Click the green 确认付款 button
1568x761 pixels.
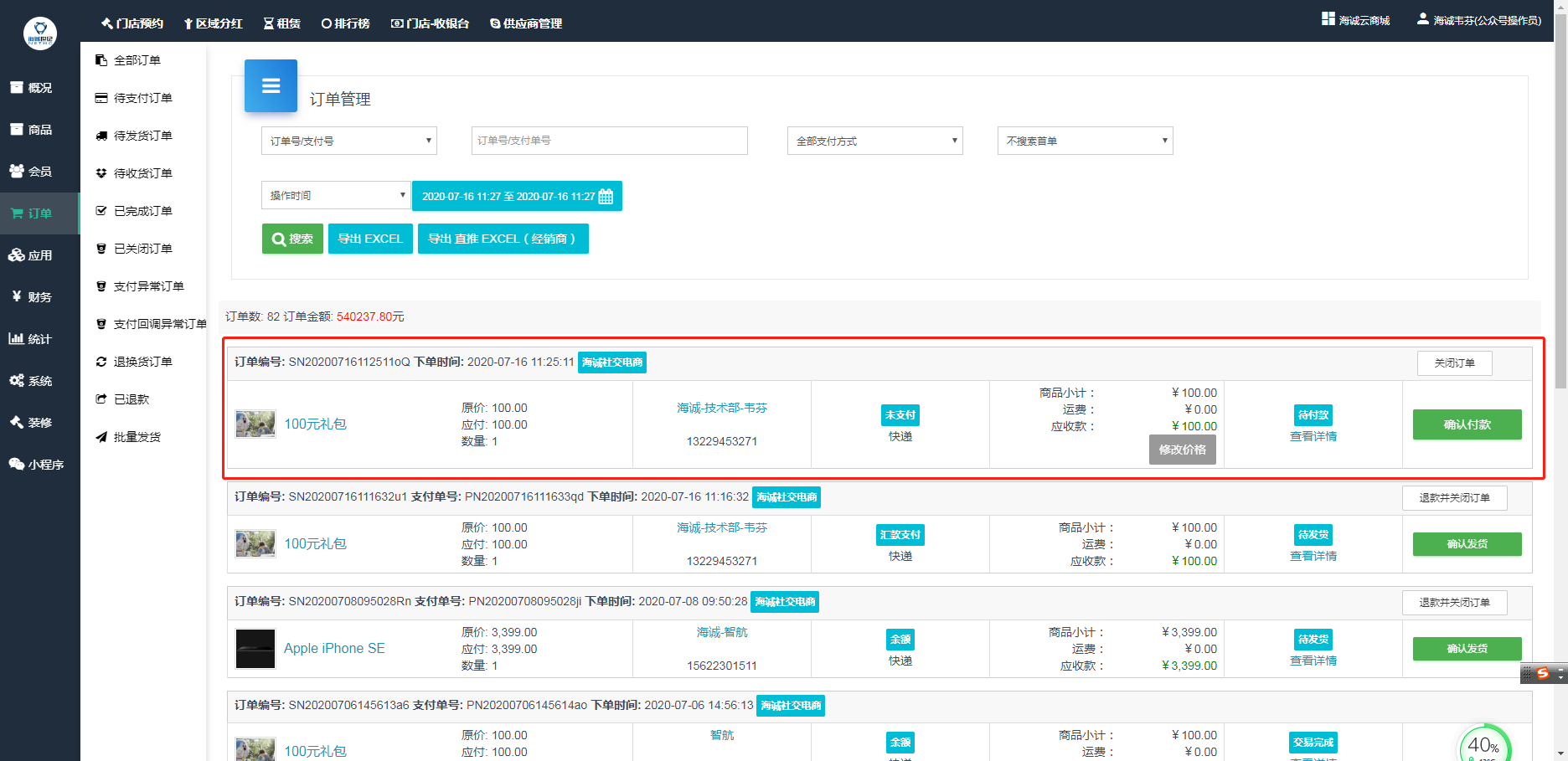[x=1467, y=424]
